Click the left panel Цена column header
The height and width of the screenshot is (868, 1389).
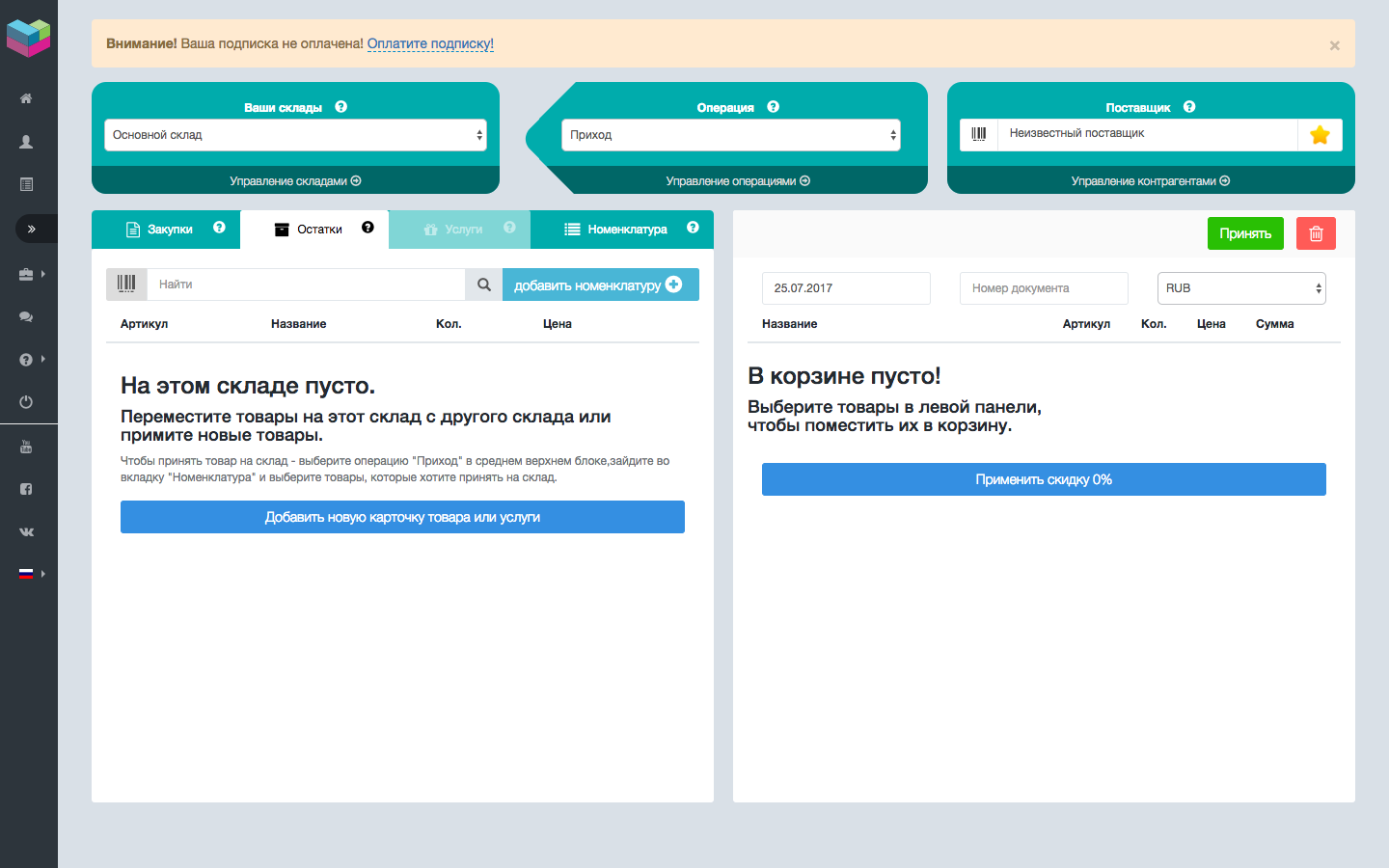(x=558, y=324)
